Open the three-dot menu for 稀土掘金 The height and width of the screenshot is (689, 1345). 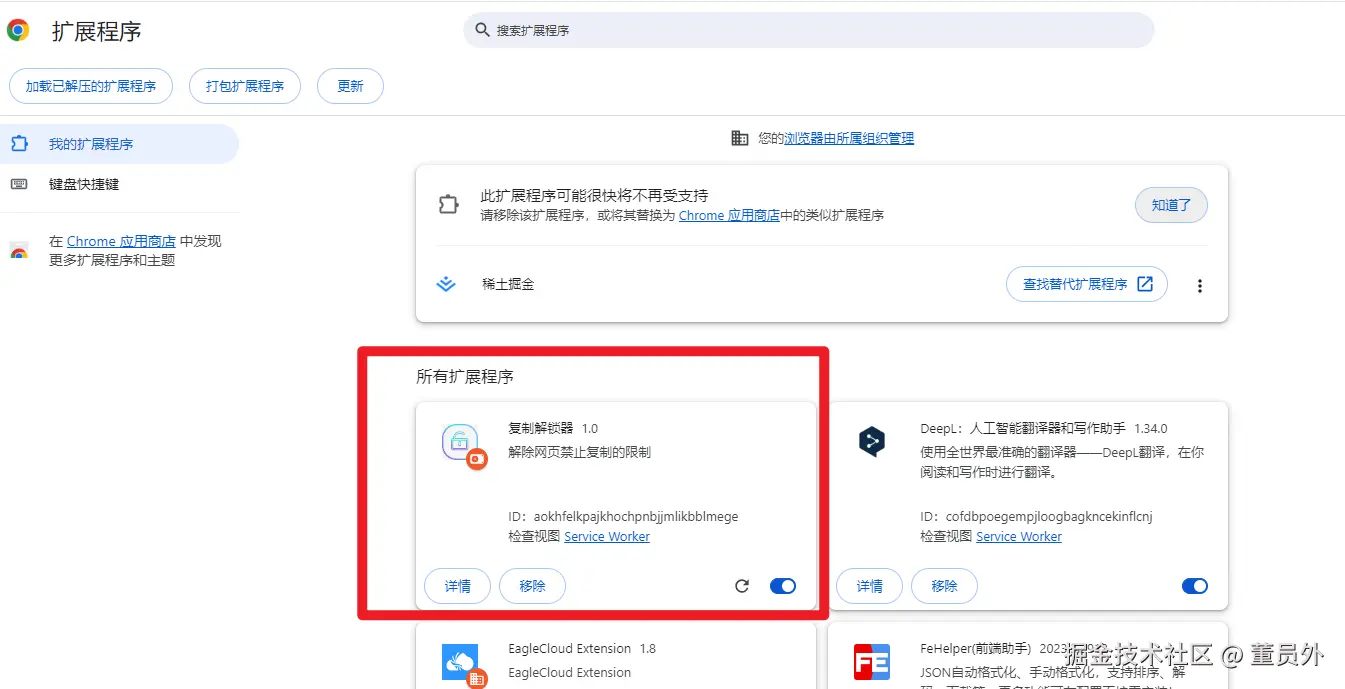[1200, 285]
